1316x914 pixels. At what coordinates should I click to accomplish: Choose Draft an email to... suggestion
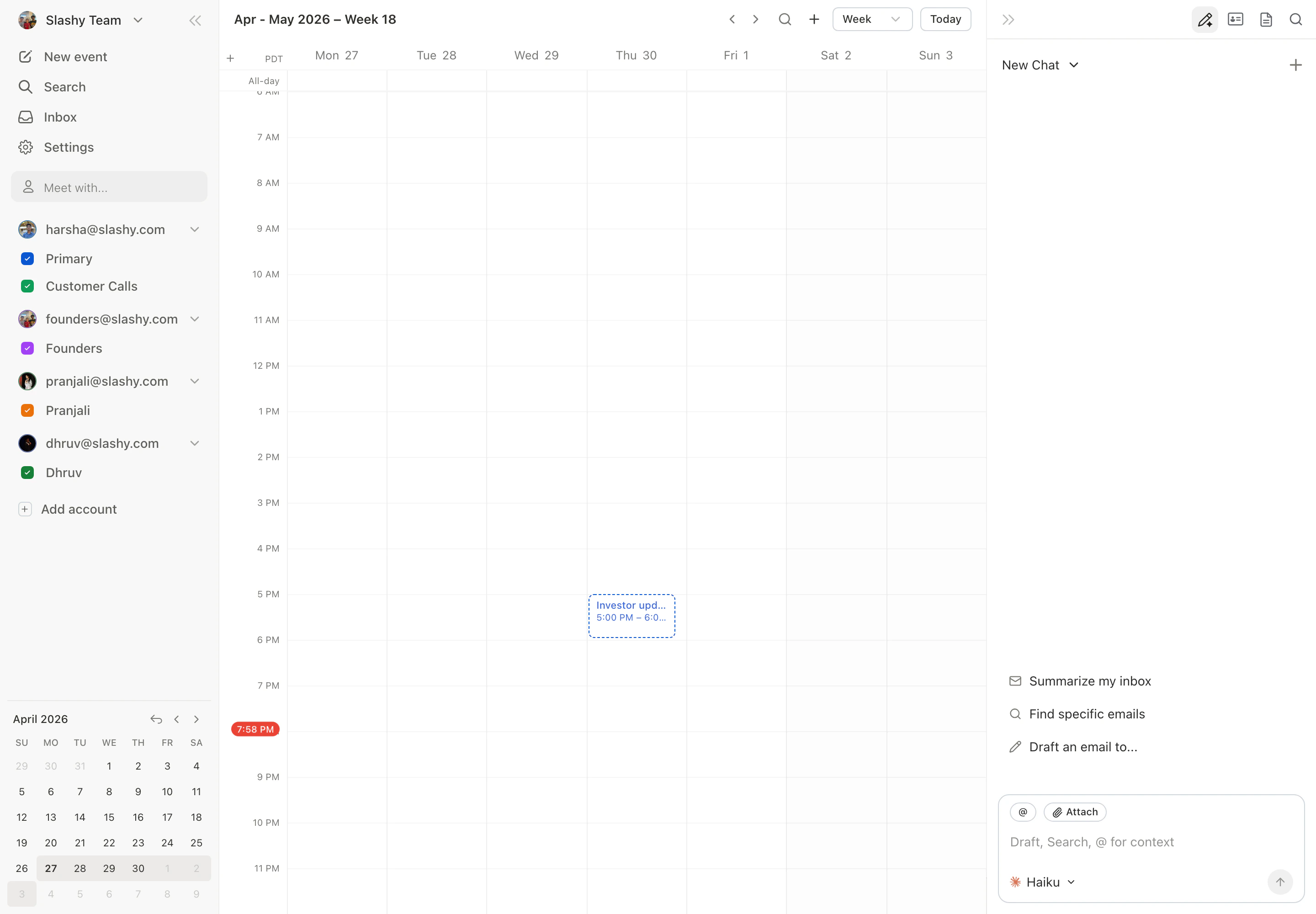pos(1073,747)
